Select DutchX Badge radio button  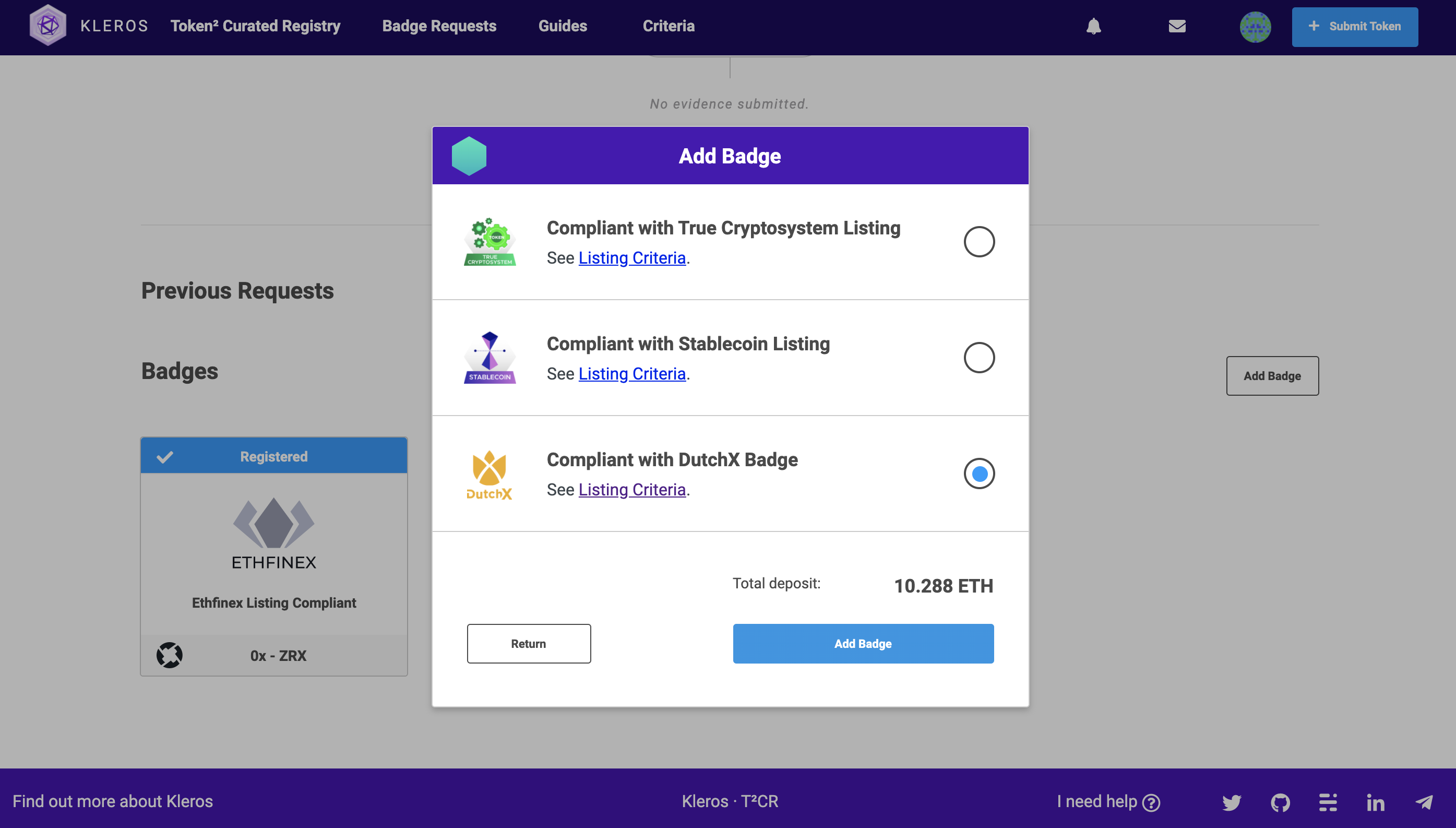click(978, 473)
